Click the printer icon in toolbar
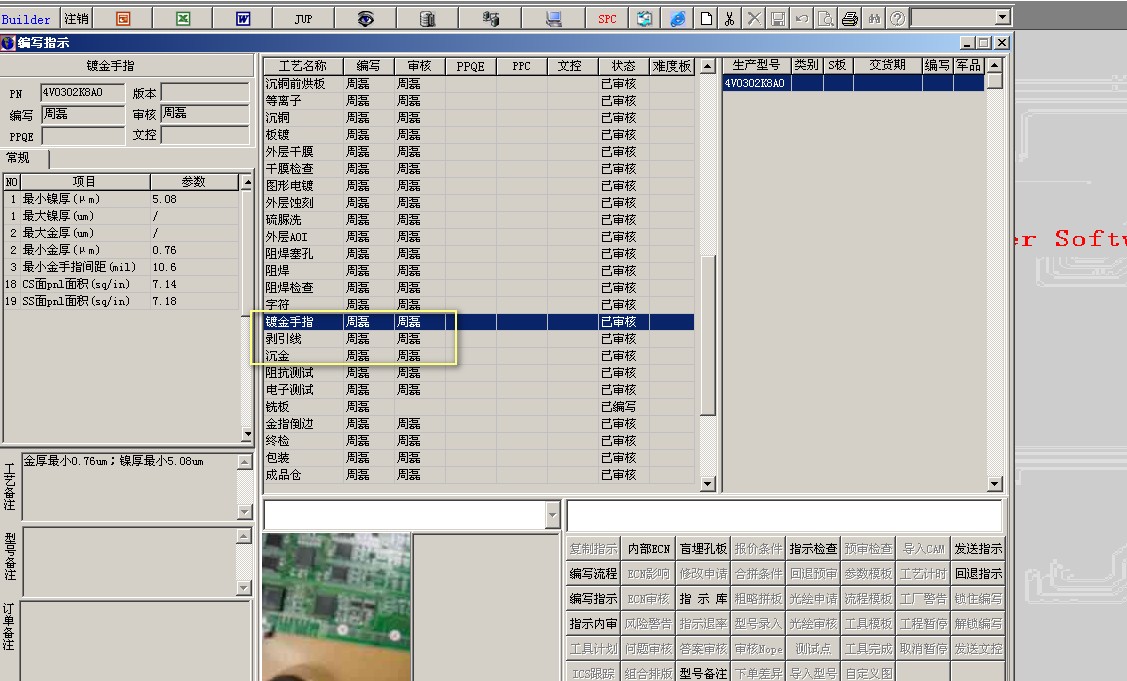The image size is (1127, 681). [850, 19]
